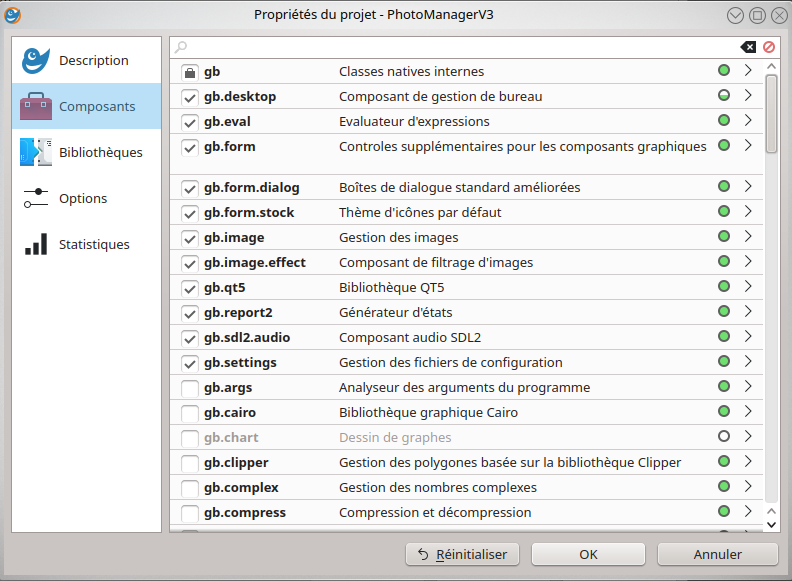This screenshot has height=581, width=792.
Task: Click the green status dot for gb.clipper
Action: tap(724, 461)
